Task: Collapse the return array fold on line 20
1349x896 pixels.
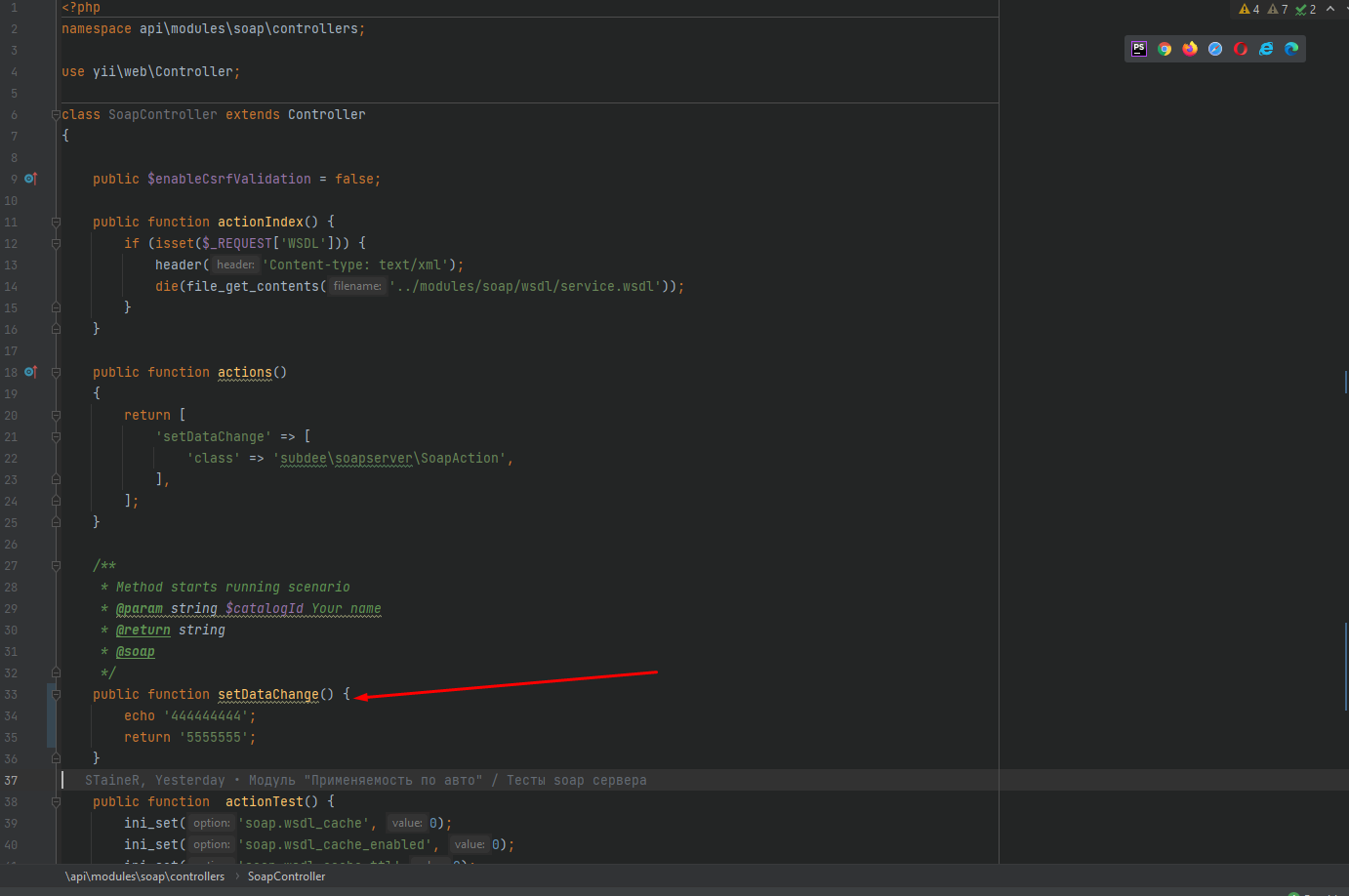Action: pyautogui.click(x=56, y=415)
